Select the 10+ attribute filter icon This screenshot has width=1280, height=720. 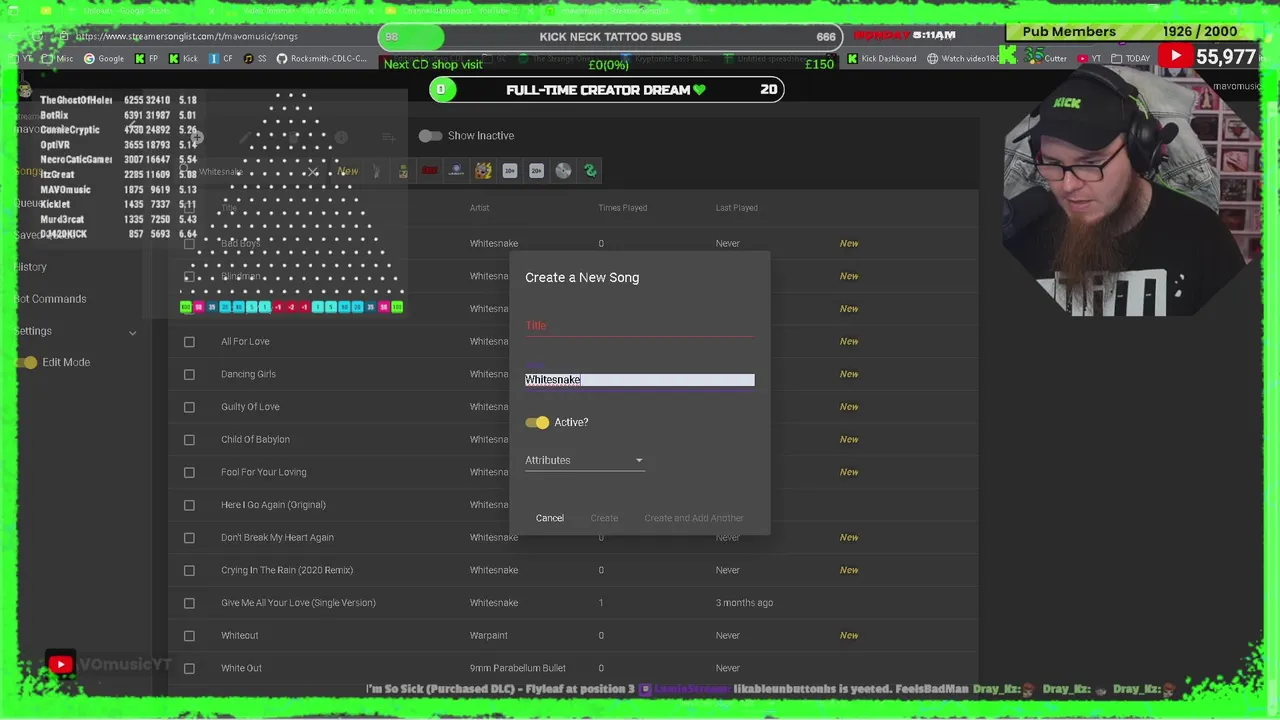[510, 171]
